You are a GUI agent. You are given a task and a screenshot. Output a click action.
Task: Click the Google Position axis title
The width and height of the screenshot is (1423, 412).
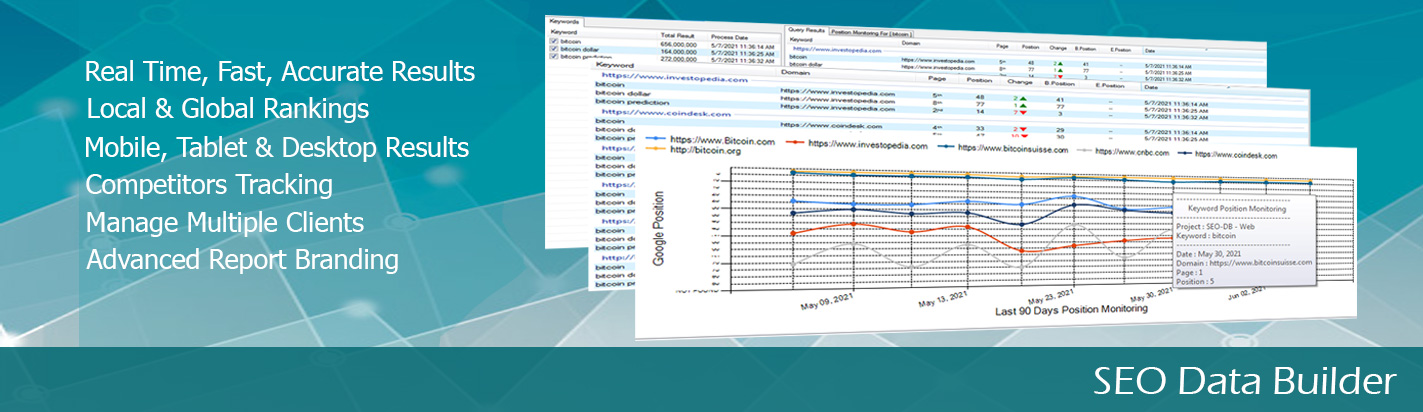[x=659, y=228]
